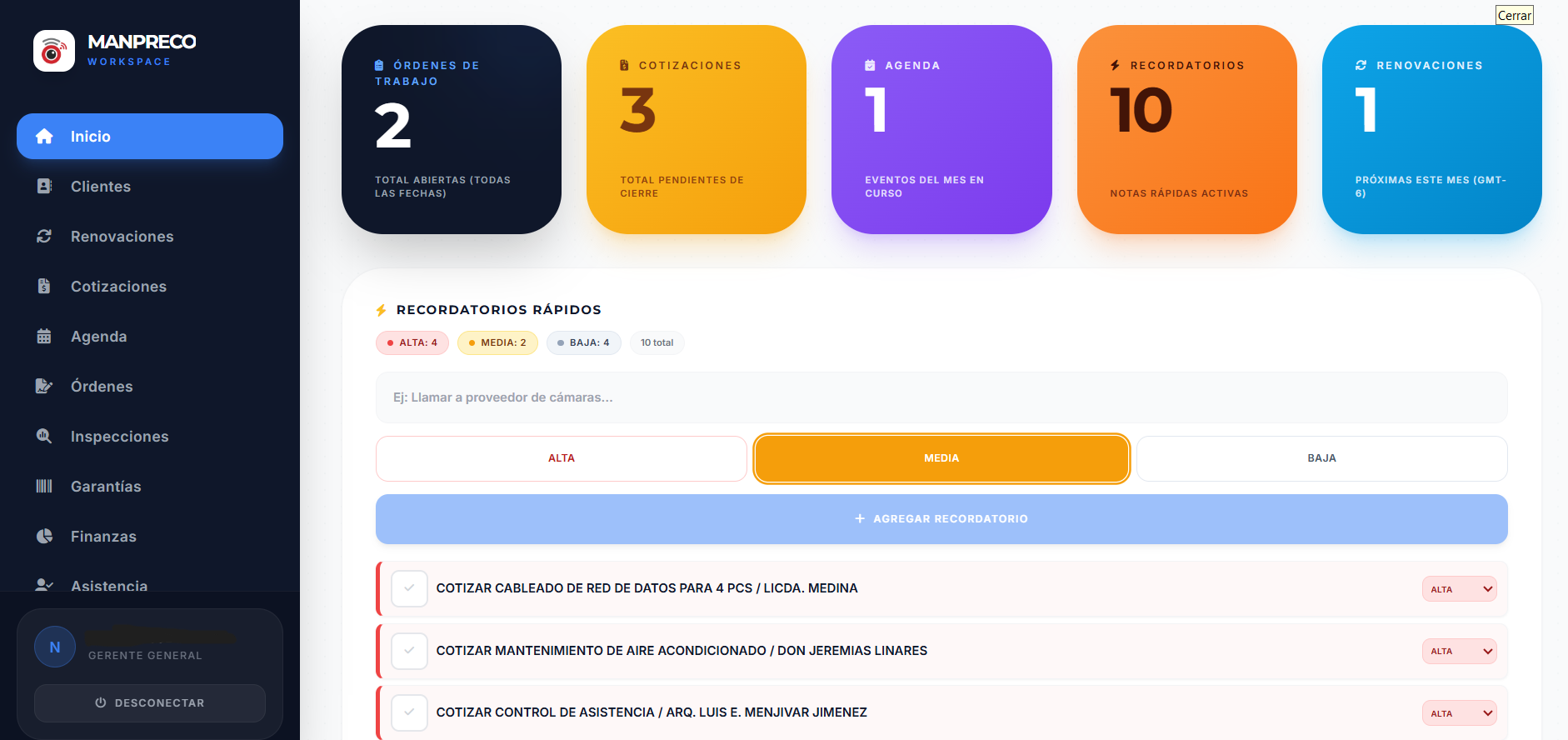The height and width of the screenshot is (740, 1568).
Task: Open Inspecciones section
Action: 150,436
